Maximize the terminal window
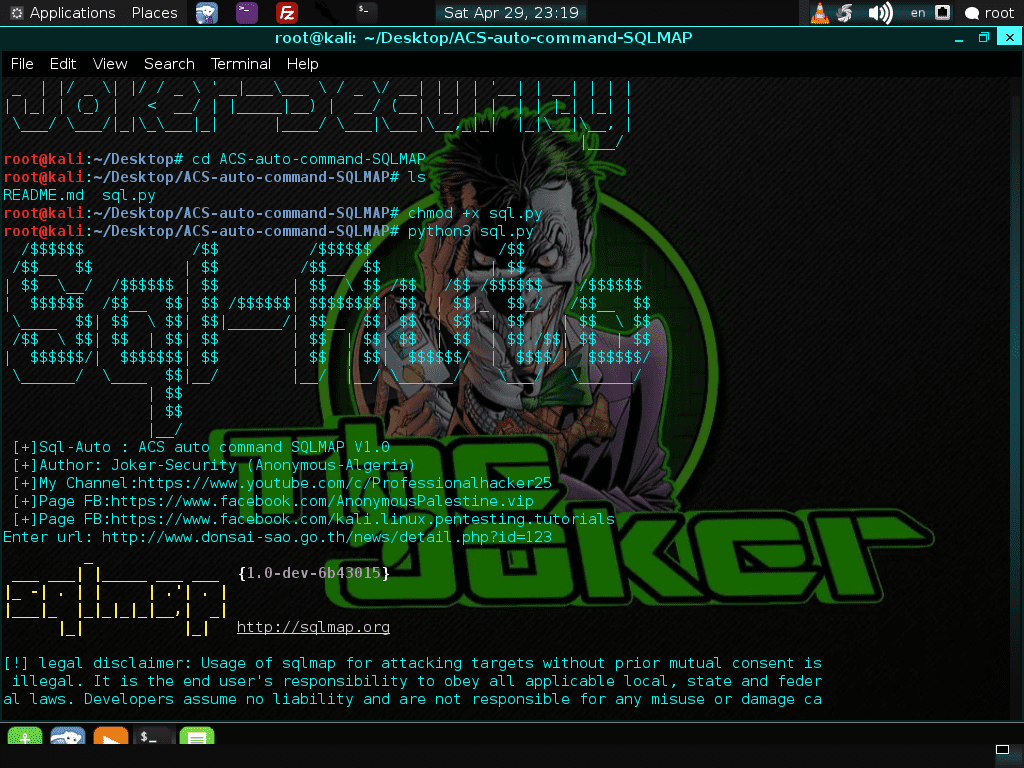 pos(983,38)
